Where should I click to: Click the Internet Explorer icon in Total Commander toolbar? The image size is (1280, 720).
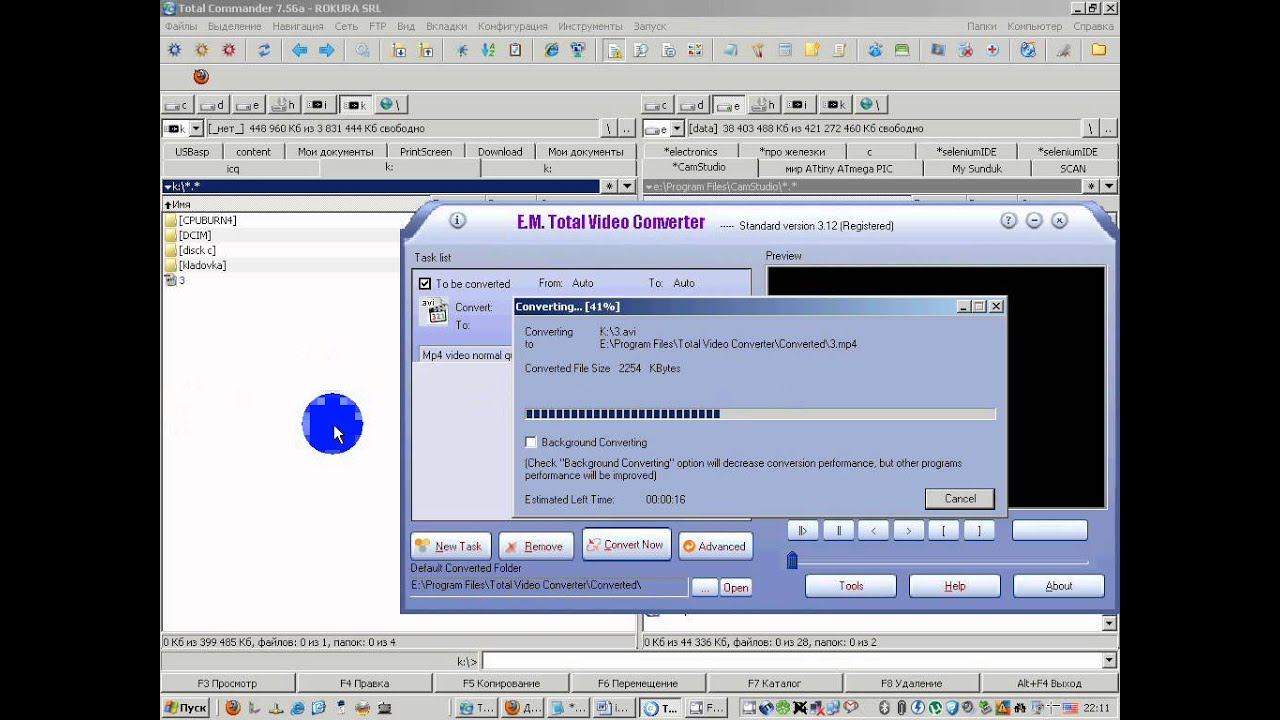click(552, 50)
